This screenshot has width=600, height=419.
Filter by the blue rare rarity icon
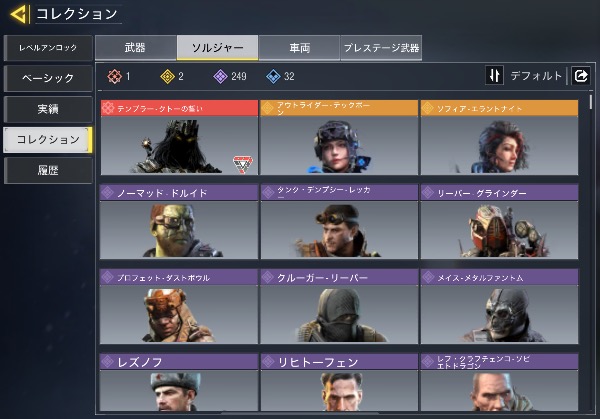pyautogui.click(x=273, y=77)
